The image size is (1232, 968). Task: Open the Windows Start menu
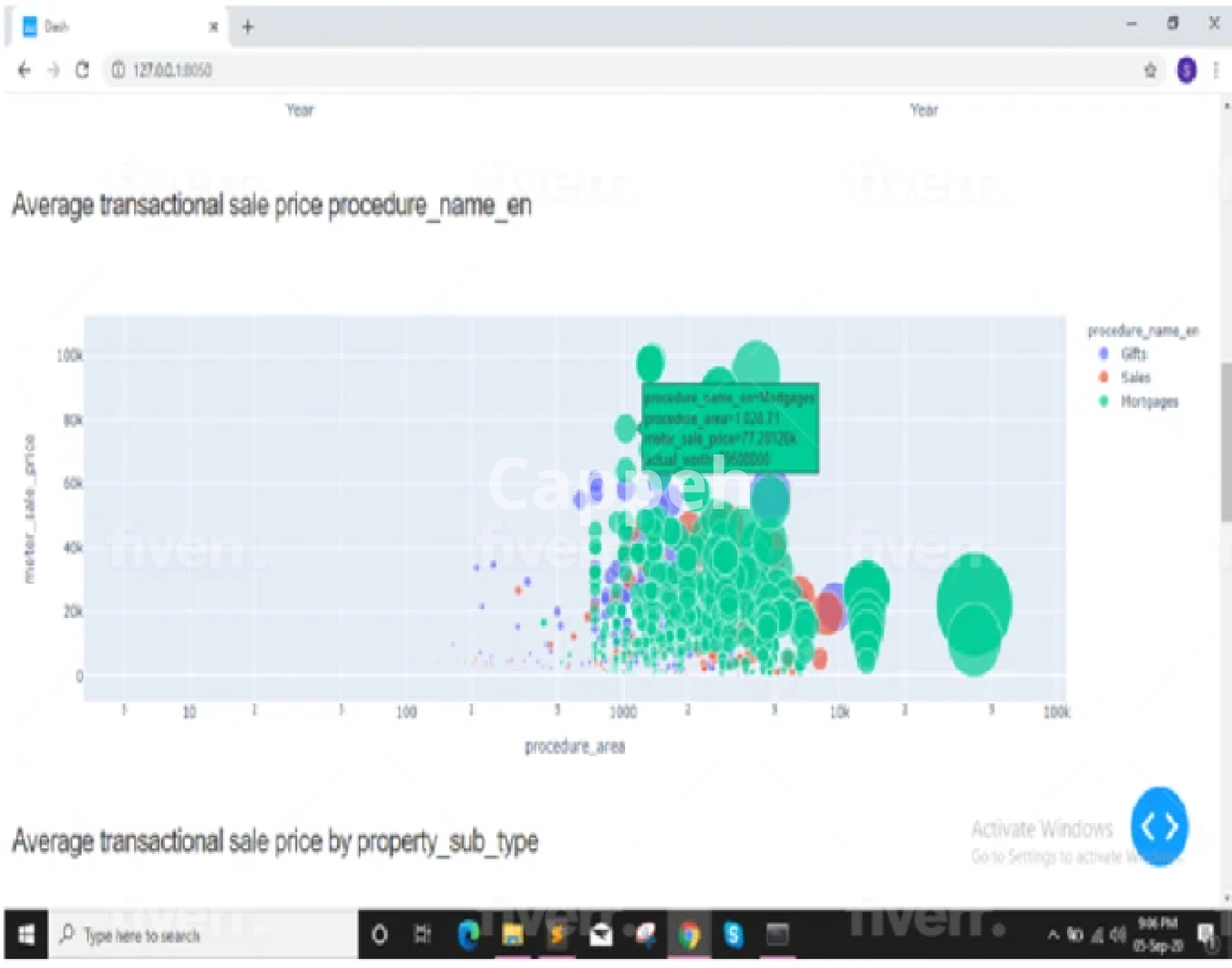click(26, 935)
